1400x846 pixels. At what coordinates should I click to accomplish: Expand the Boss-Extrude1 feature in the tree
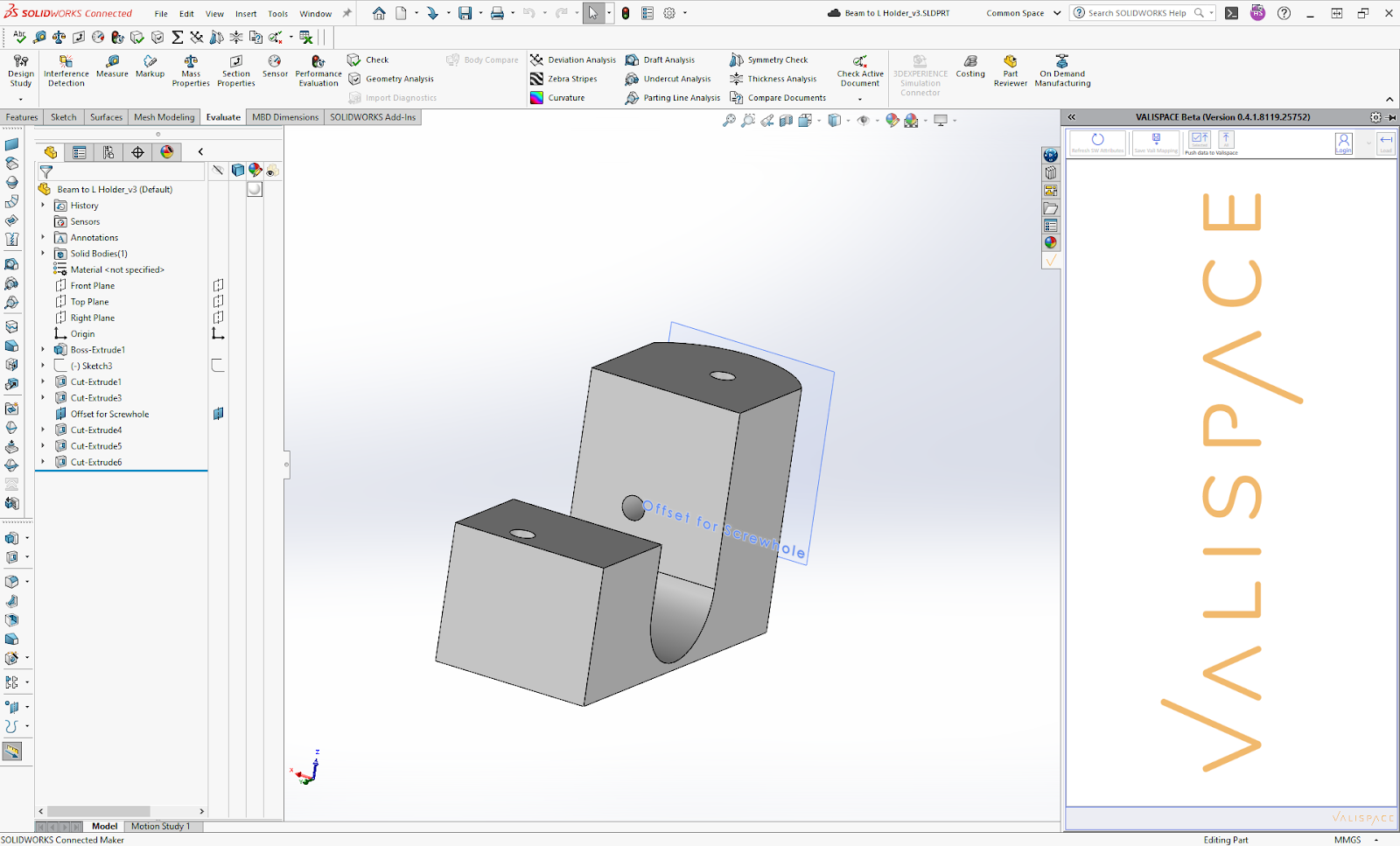pos(42,349)
